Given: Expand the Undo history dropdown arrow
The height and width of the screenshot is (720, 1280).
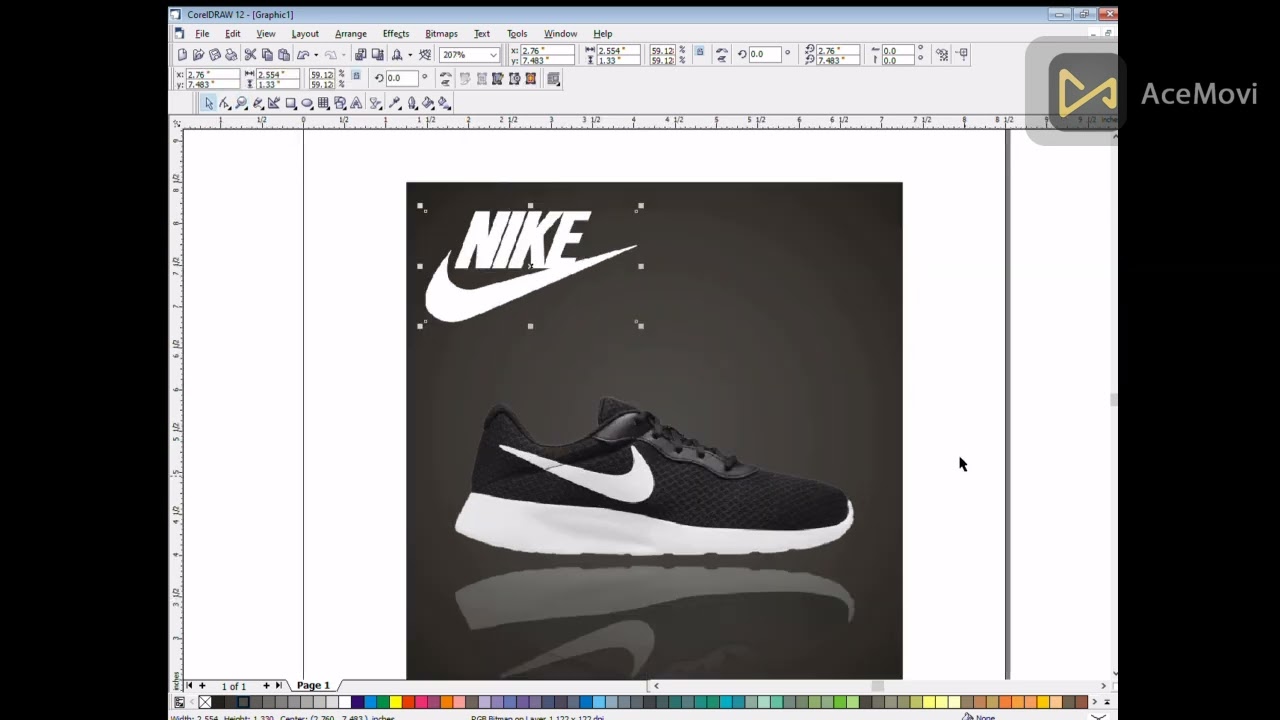Looking at the screenshot, I should point(316,54).
